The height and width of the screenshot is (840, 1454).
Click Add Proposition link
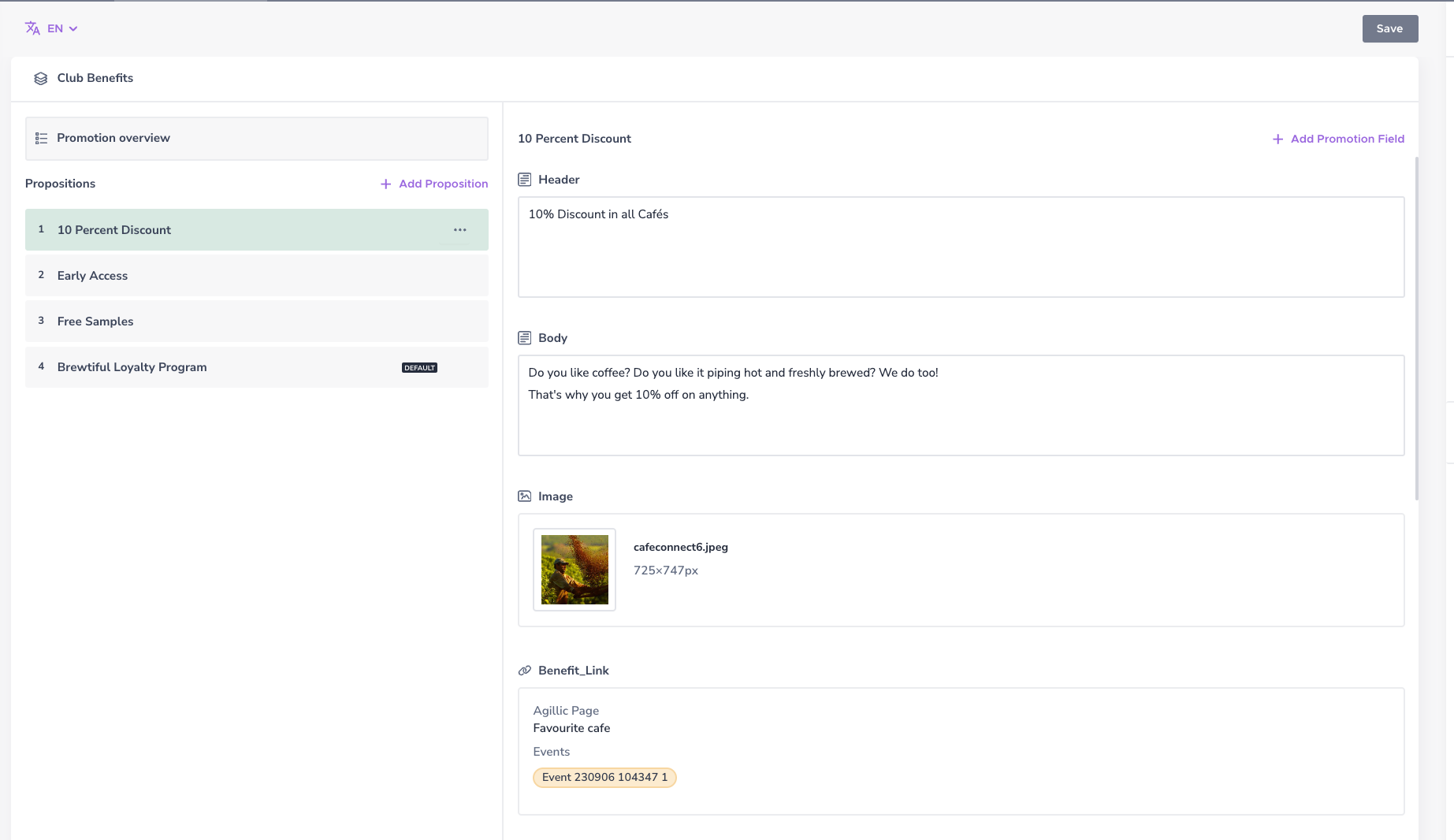click(x=443, y=184)
